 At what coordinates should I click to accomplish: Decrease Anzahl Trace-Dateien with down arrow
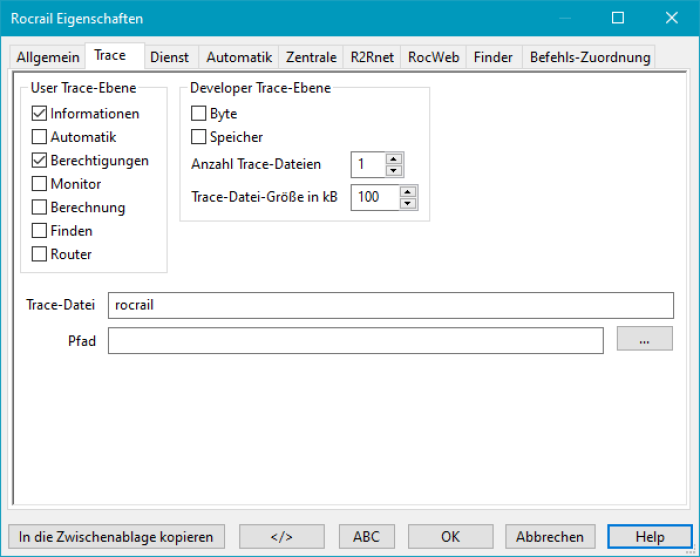point(393,170)
